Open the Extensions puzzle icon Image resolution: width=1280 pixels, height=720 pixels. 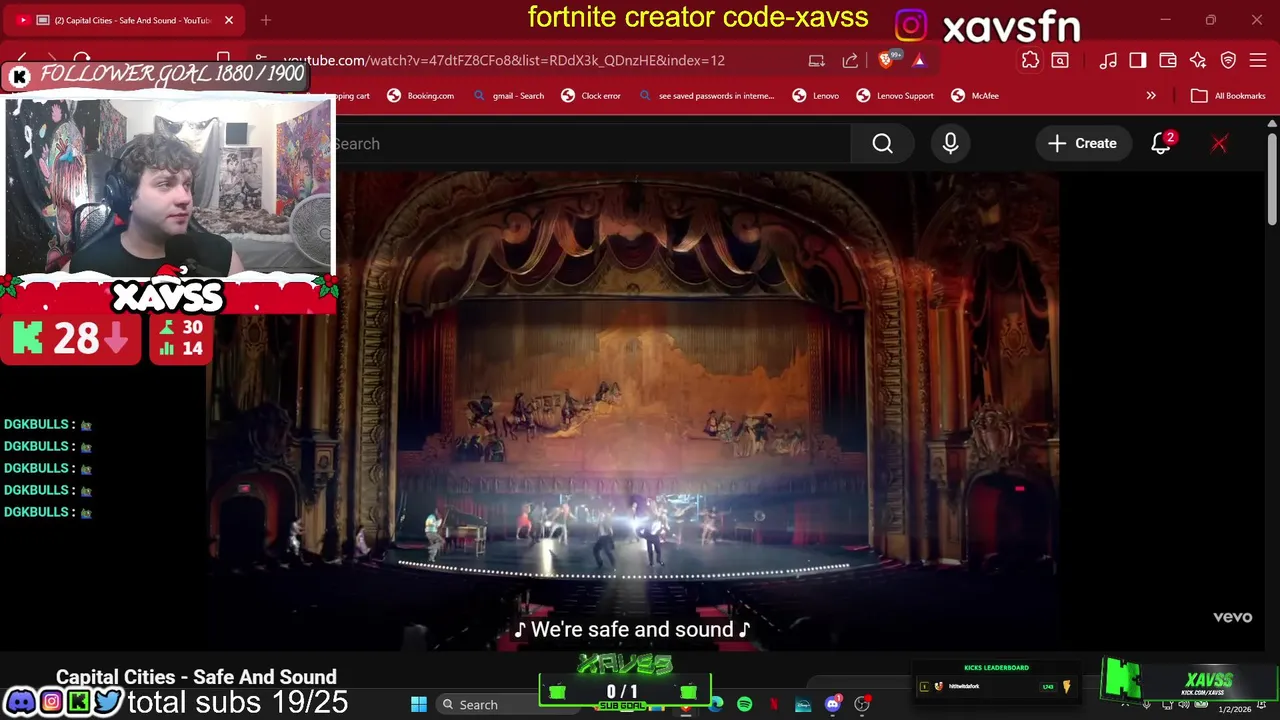(x=1030, y=60)
